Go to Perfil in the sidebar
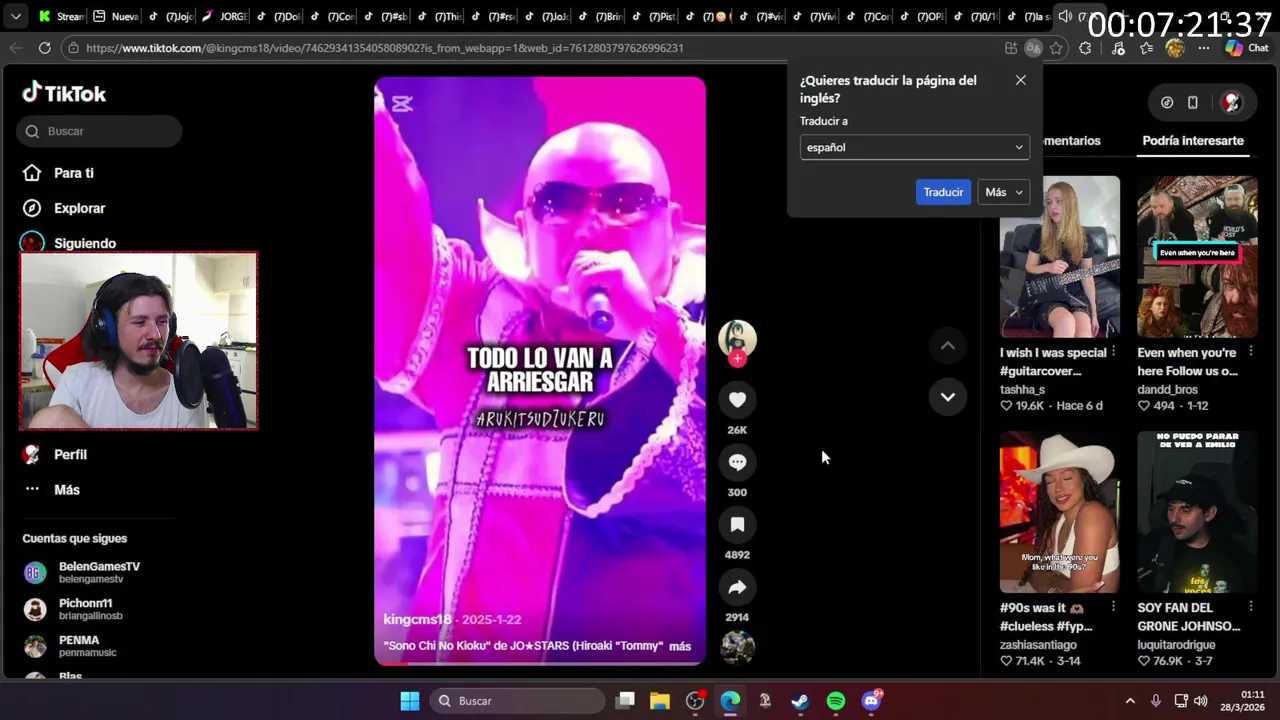This screenshot has height=720, width=1280. (56, 454)
